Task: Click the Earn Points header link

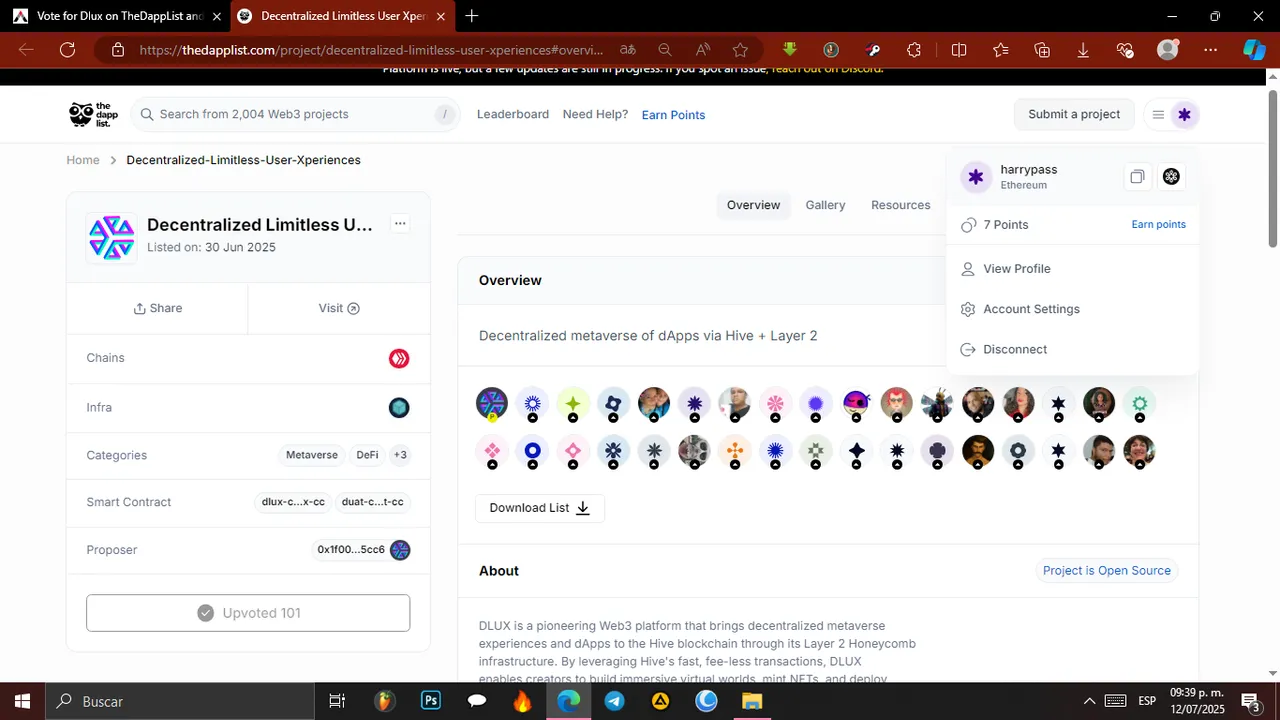Action: tap(673, 115)
